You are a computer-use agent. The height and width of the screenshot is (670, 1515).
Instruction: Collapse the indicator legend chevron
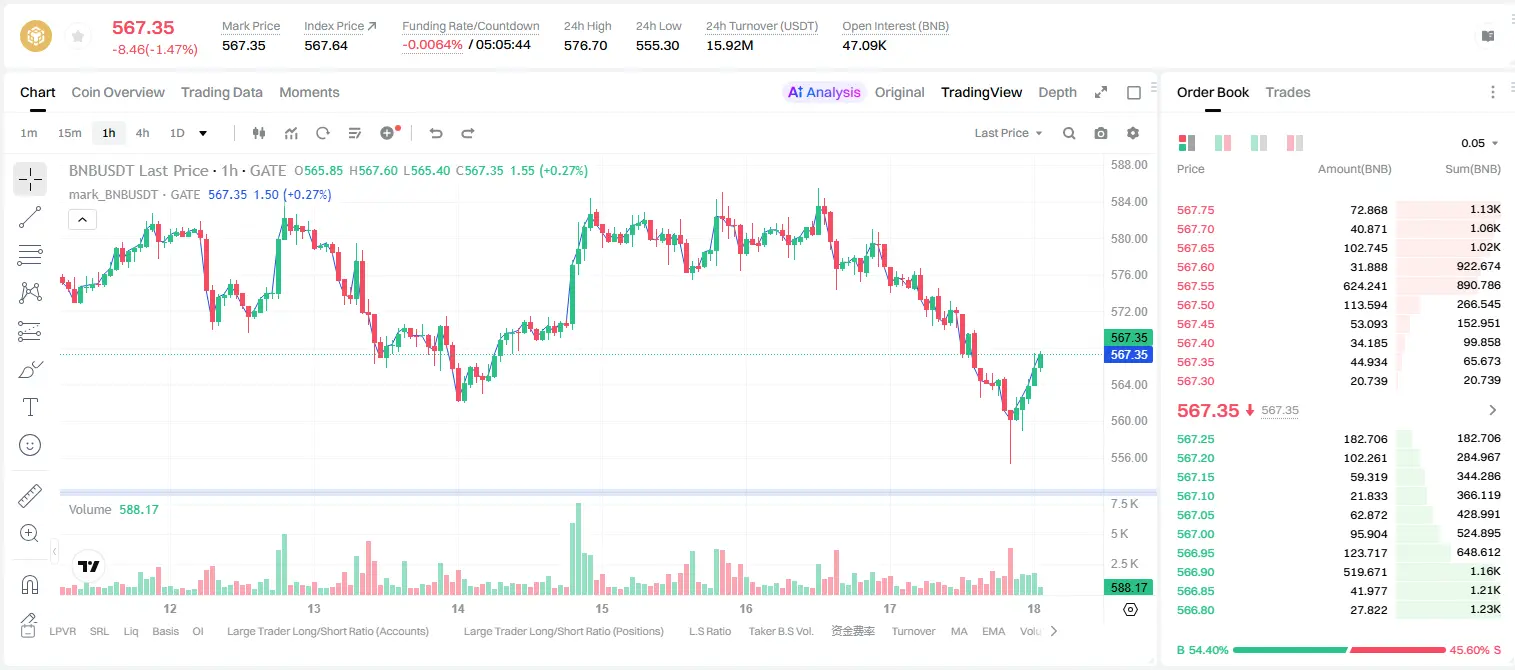tap(83, 220)
